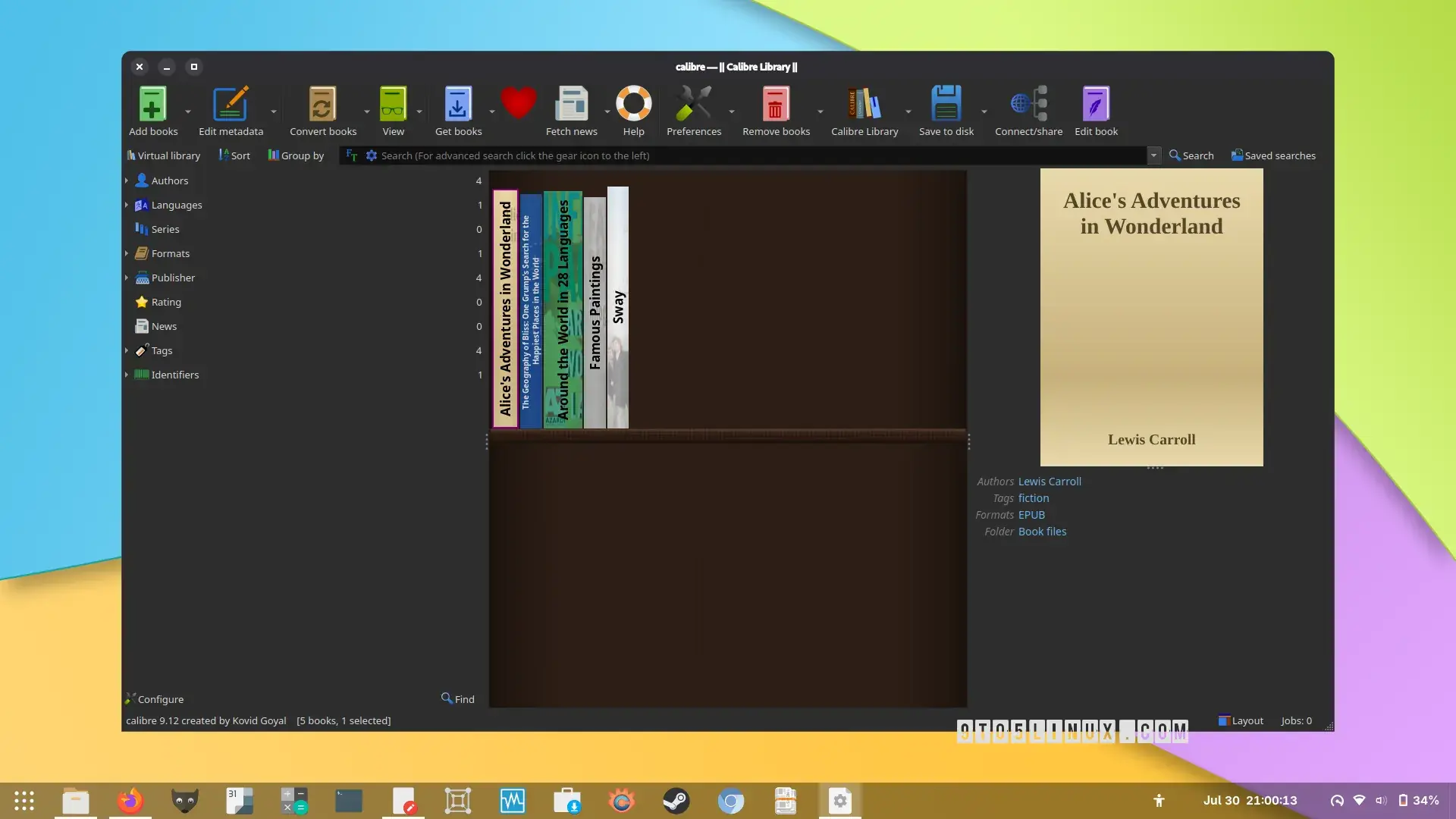Image resolution: width=1456 pixels, height=819 pixels.
Task: Select the Sway book spine
Action: pos(618,307)
